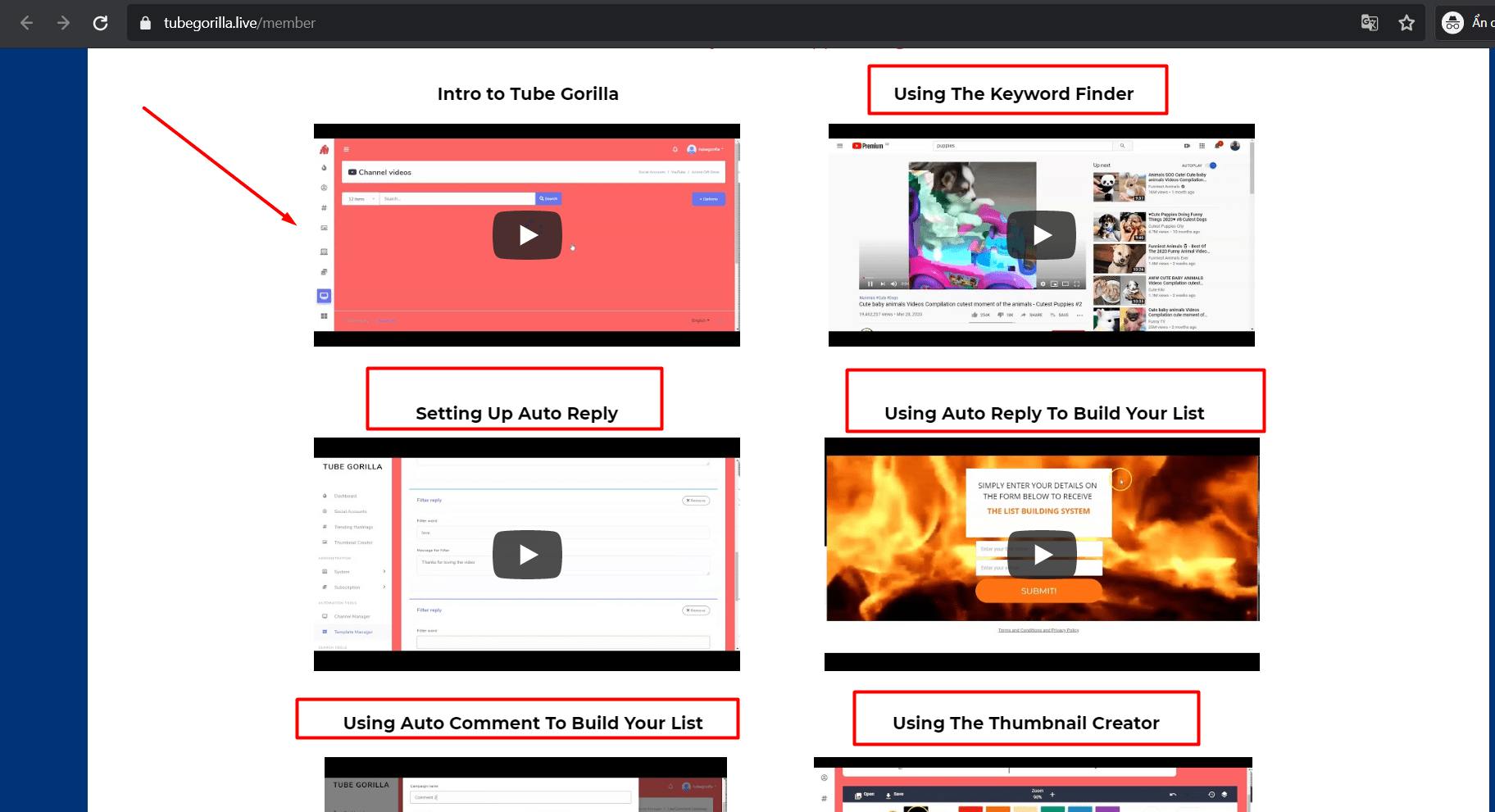Screen dimensions: 1495x812
Task: Click Terms and Conditions and Privacy Policy link
Action: coord(1038,630)
